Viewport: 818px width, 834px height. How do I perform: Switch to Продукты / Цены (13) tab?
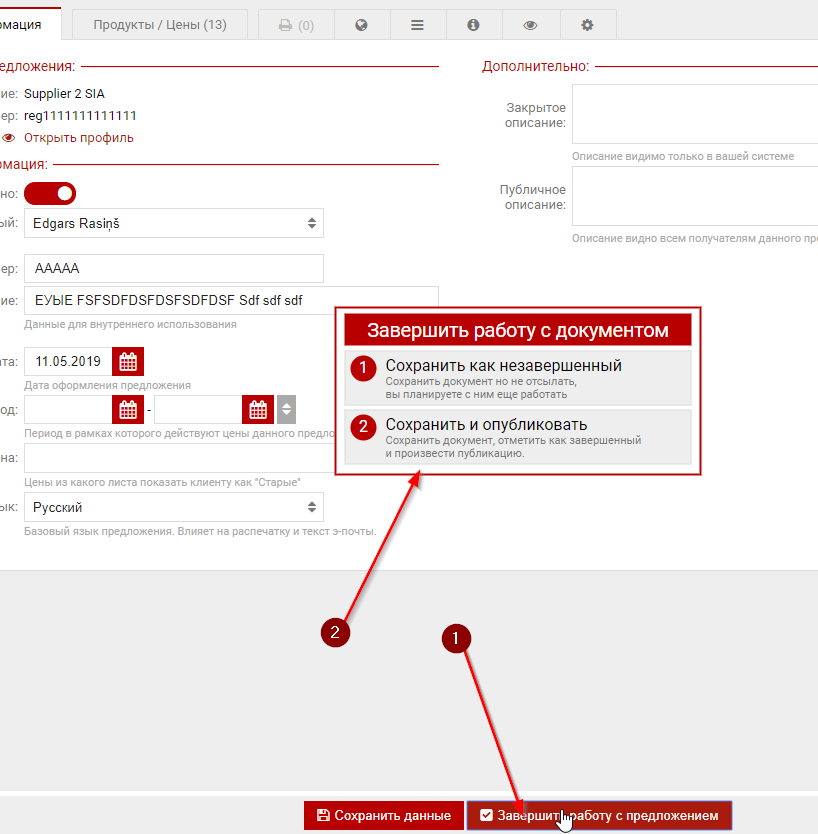160,25
